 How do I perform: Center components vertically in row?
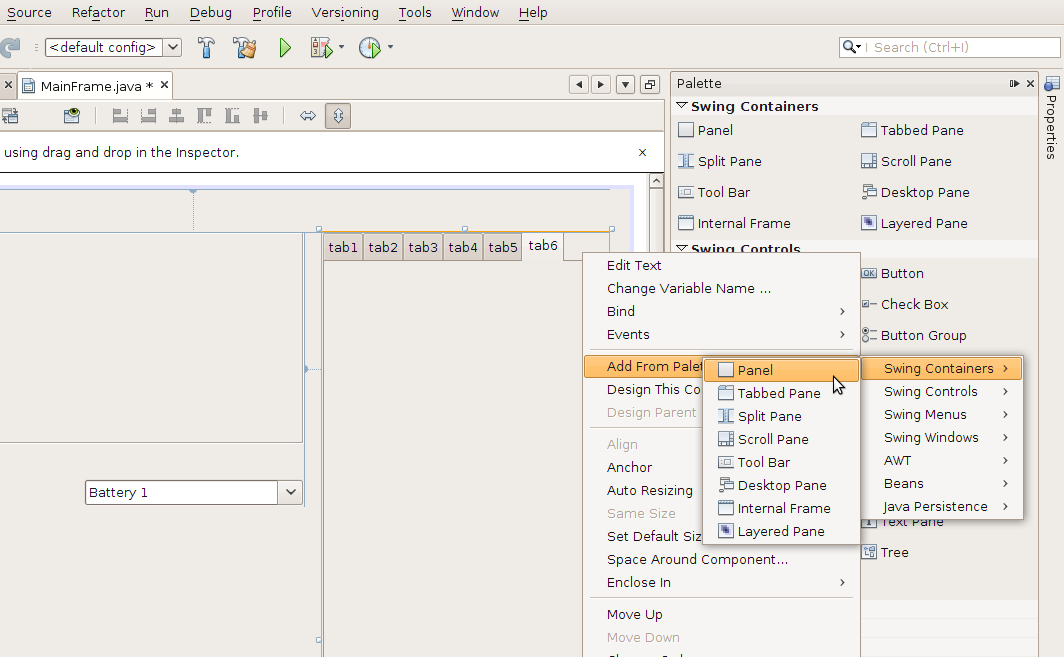tap(260, 116)
